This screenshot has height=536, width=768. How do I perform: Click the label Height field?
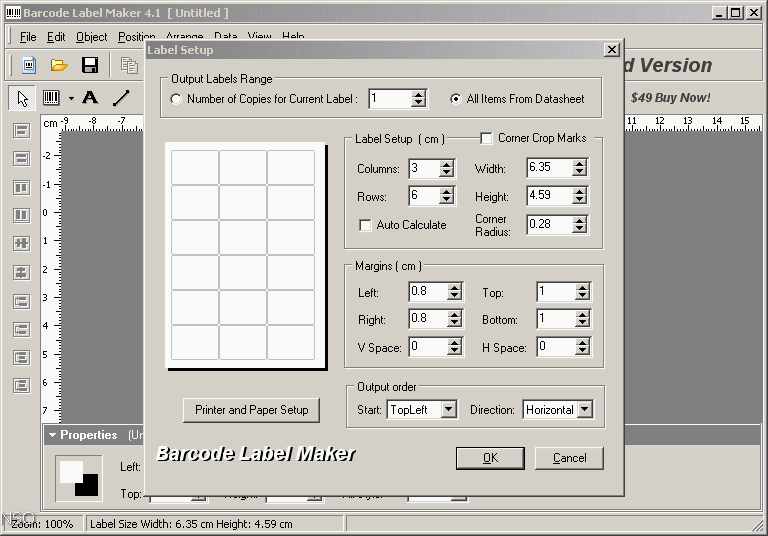[549, 195]
